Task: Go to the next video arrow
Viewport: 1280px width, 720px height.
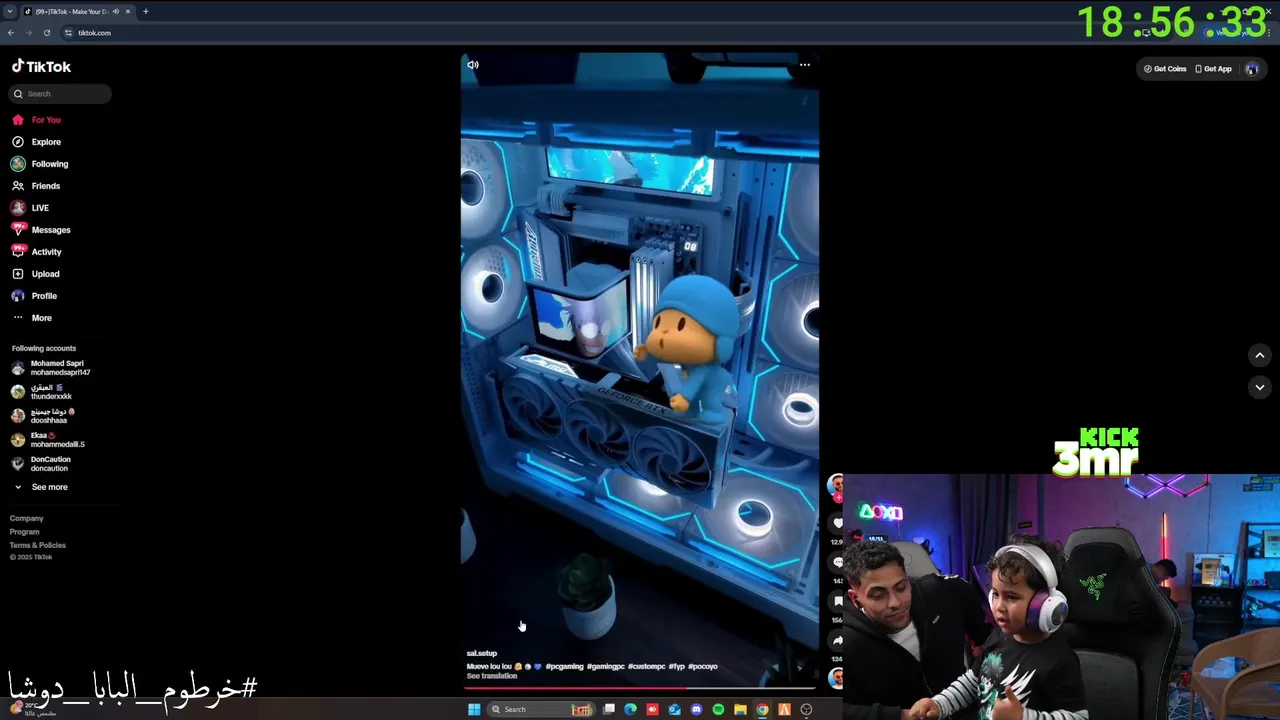Action: [1260, 387]
